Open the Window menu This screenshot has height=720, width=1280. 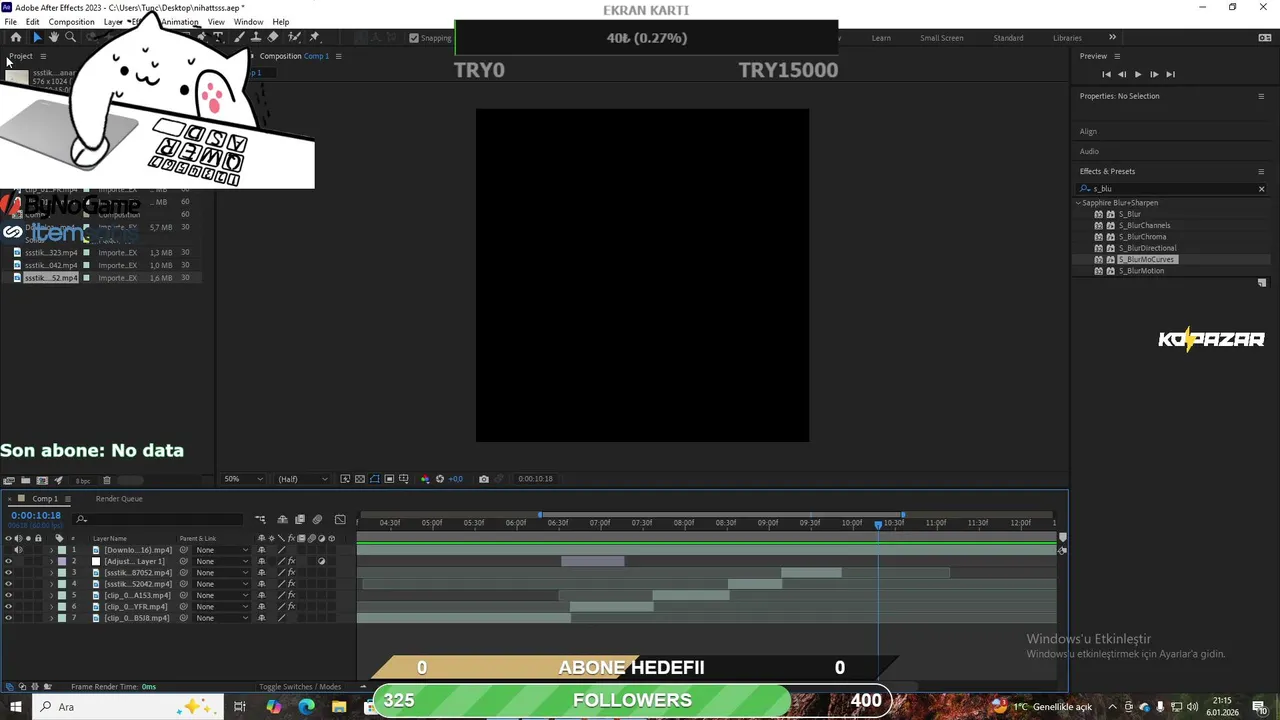pos(248,22)
